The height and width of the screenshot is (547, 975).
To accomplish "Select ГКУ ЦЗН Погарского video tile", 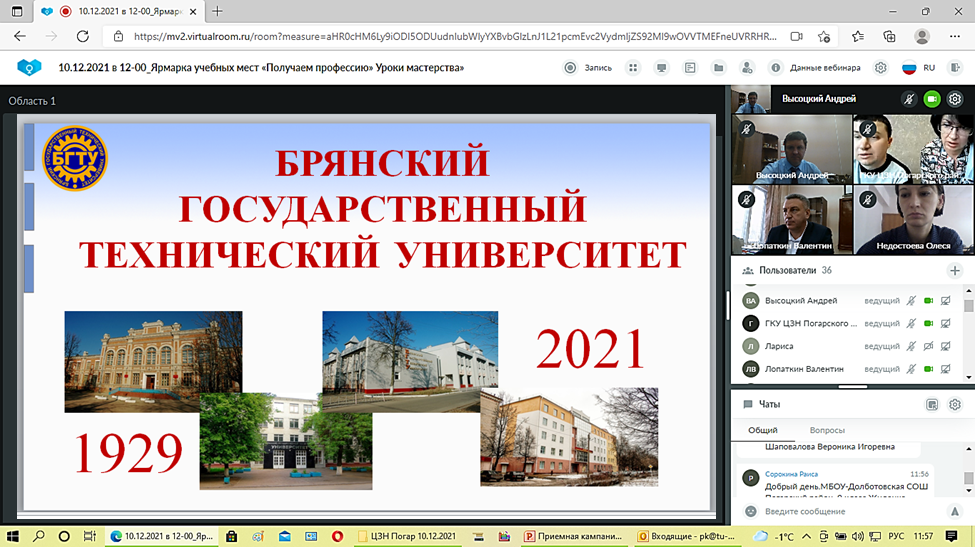I will pyautogui.click(x=913, y=149).
